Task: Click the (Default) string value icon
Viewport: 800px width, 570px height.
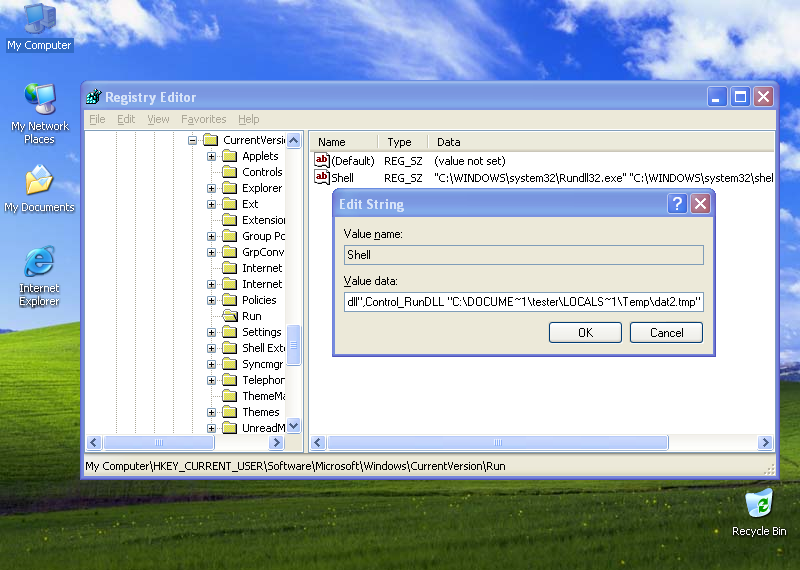Action: click(x=321, y=161)
